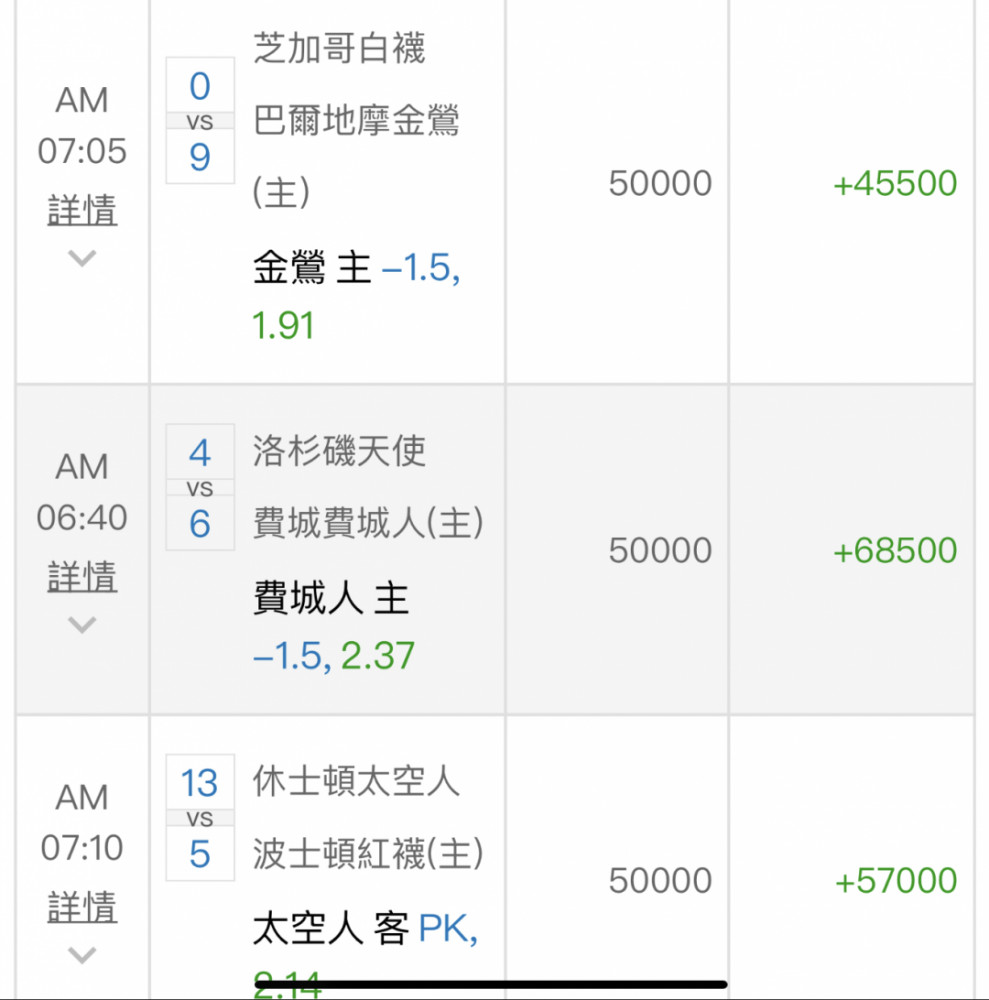Select the 4 vs 6 score box
Viewport: 989px width, 1000px height.
tap(200, 487)
